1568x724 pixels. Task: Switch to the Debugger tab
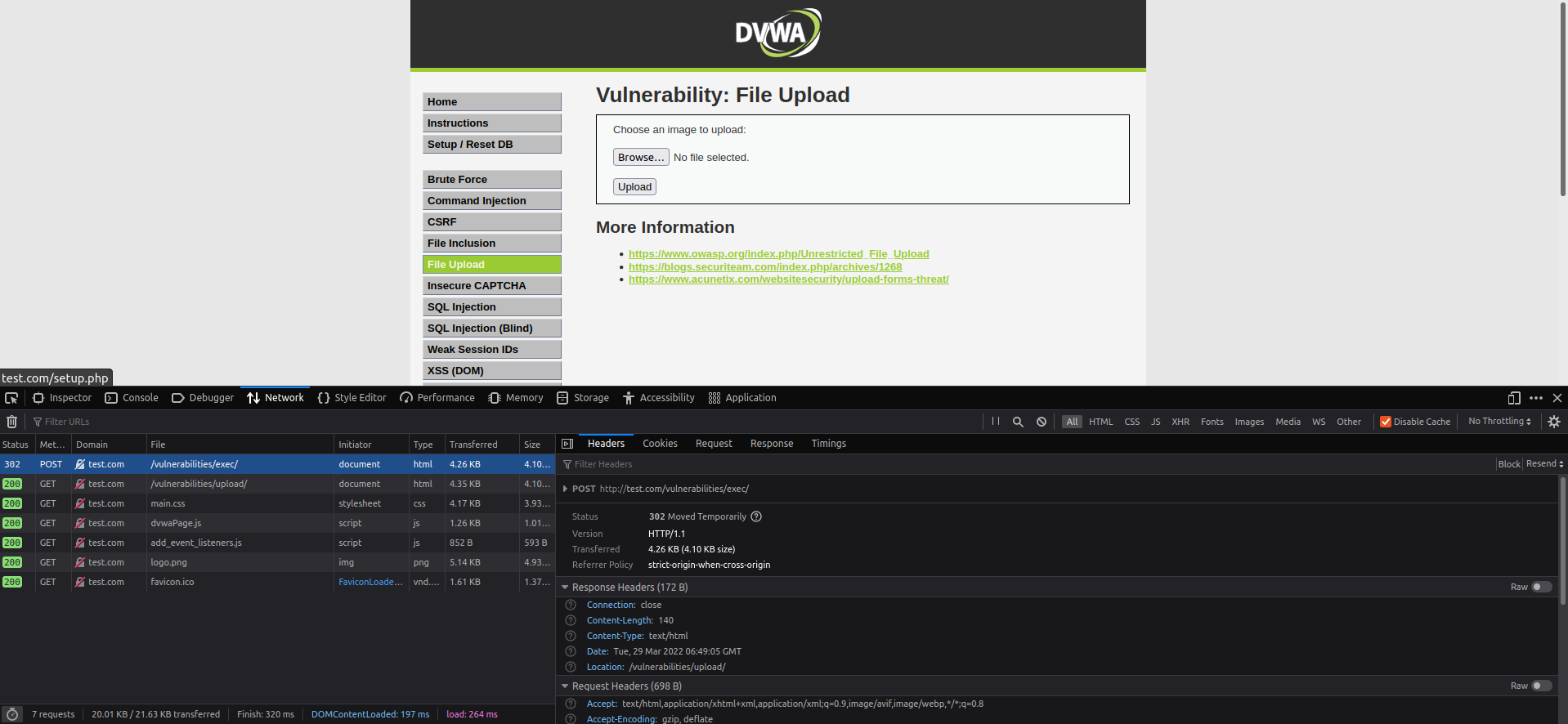[x=203, y=398]
